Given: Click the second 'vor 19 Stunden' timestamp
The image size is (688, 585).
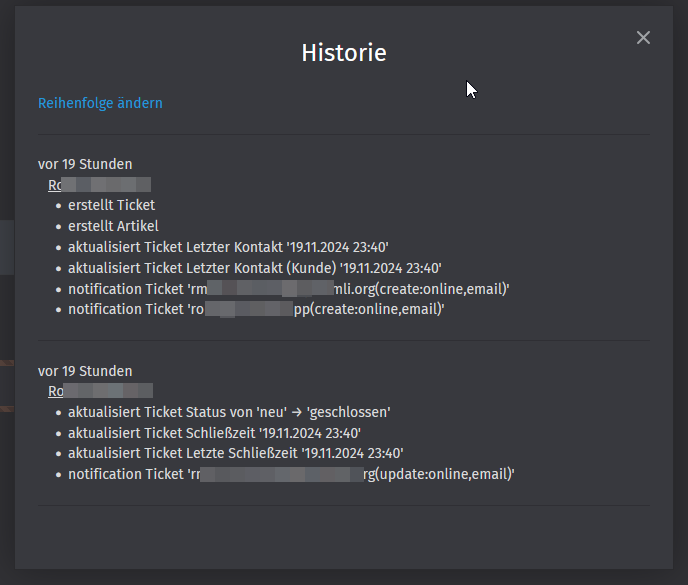Looking at the screenshot, I should pos(85,371).
